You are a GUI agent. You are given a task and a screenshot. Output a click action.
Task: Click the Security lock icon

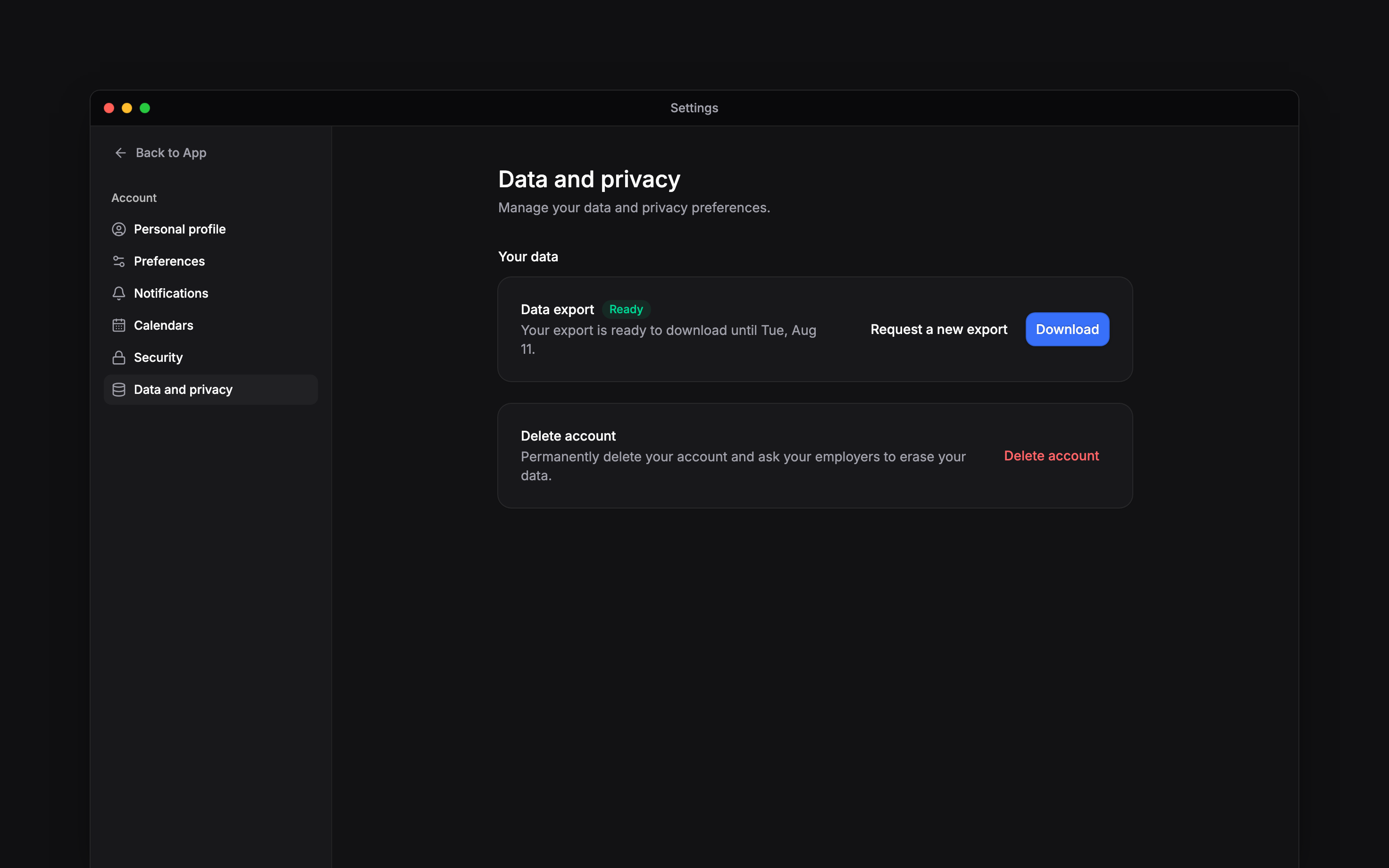119,358
